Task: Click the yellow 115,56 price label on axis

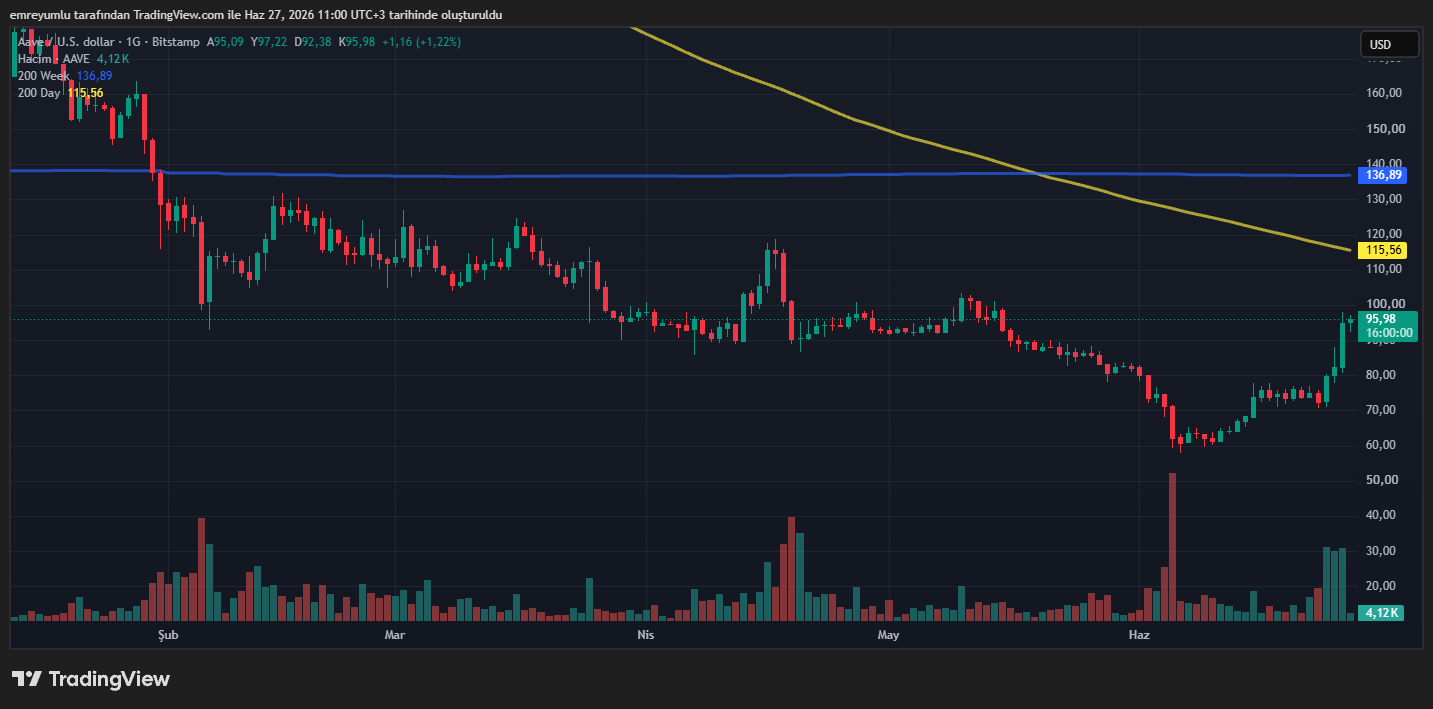Action: pyautogui.click(x=1382, y=250)
